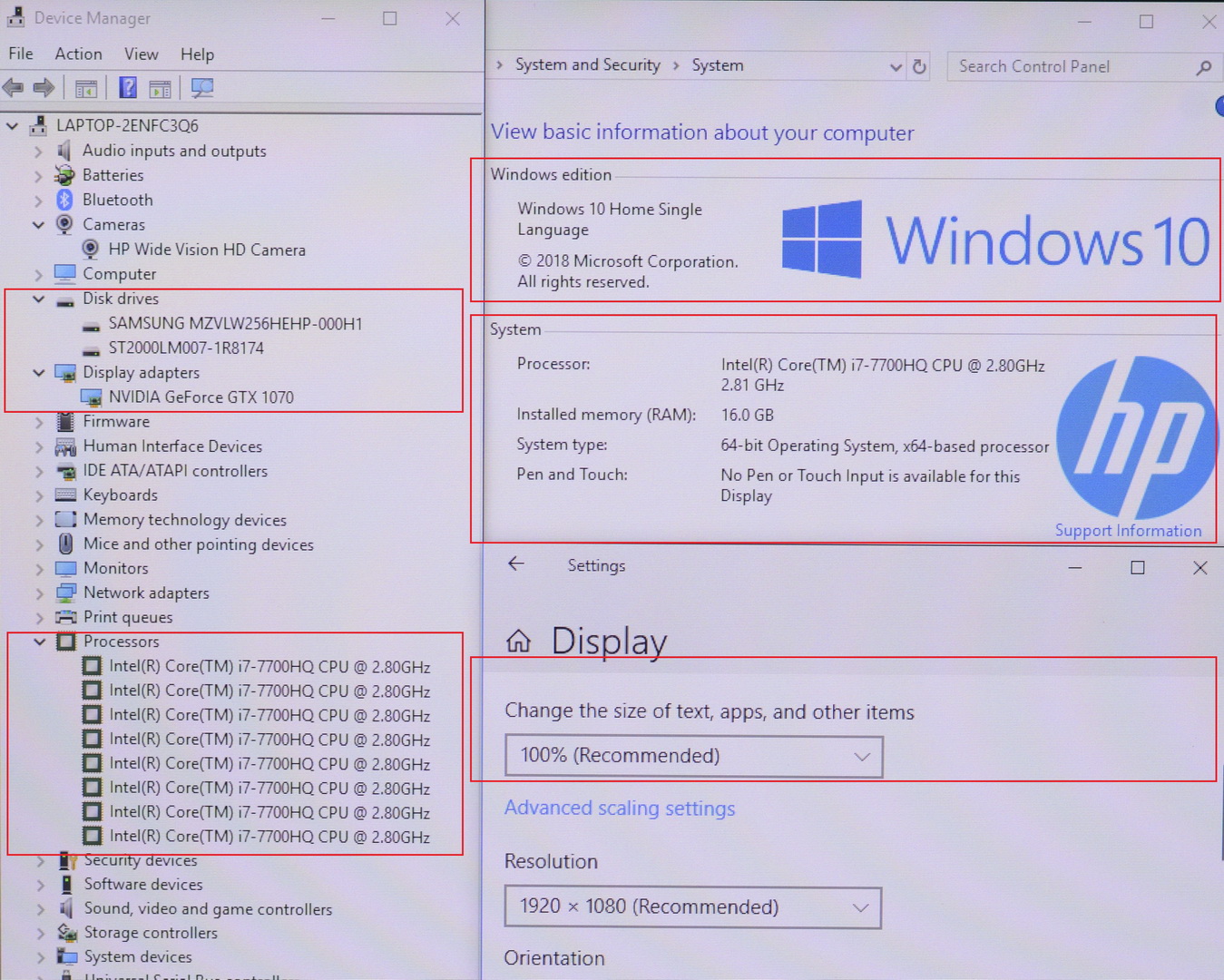Click the Network adapters category icon
1224x980 pixels.
(65, 593)
